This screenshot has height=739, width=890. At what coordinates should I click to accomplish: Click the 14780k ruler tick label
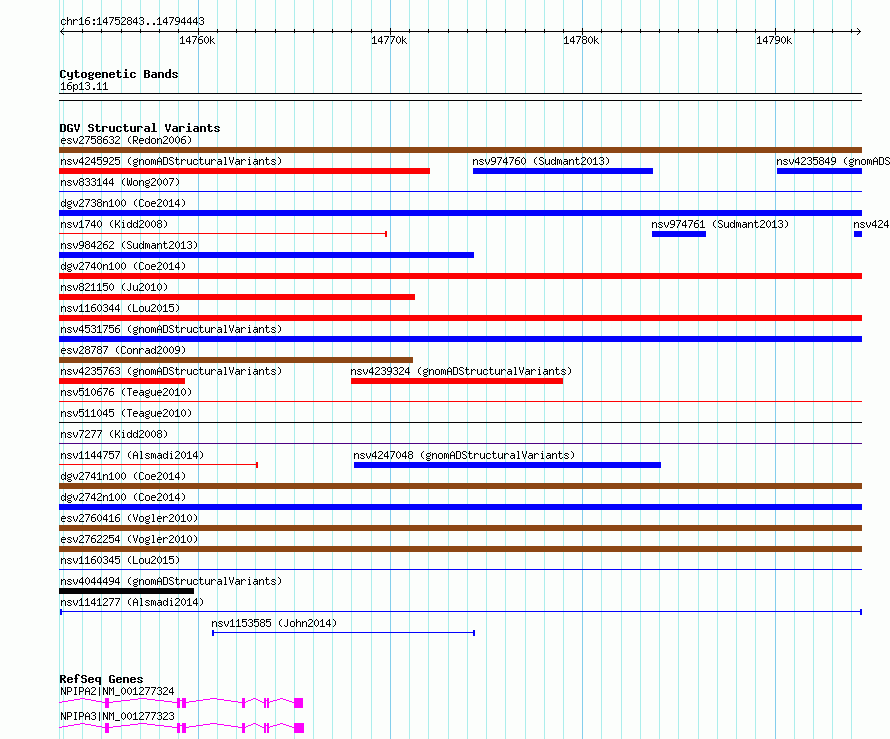coord(581,40)
